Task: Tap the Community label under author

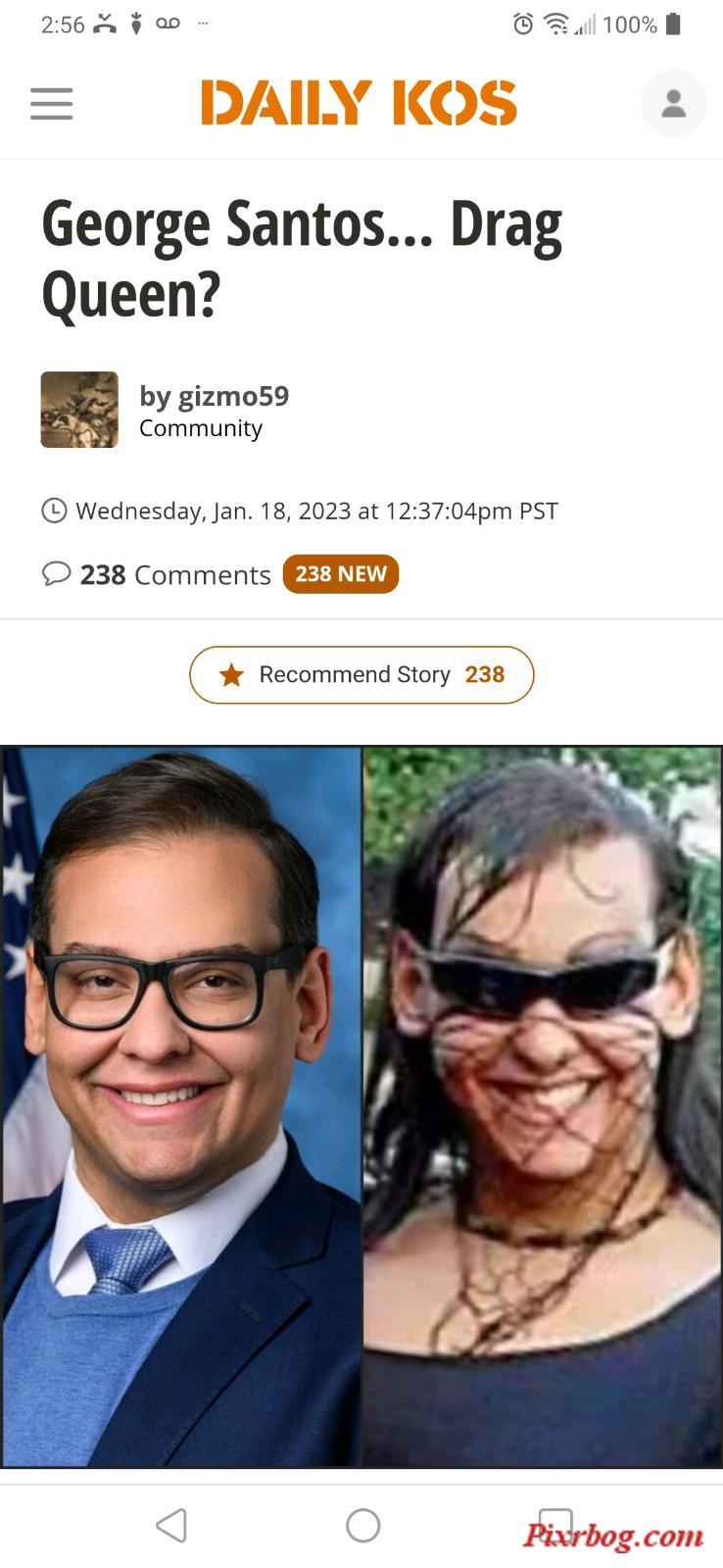Action: pos(201,428)
